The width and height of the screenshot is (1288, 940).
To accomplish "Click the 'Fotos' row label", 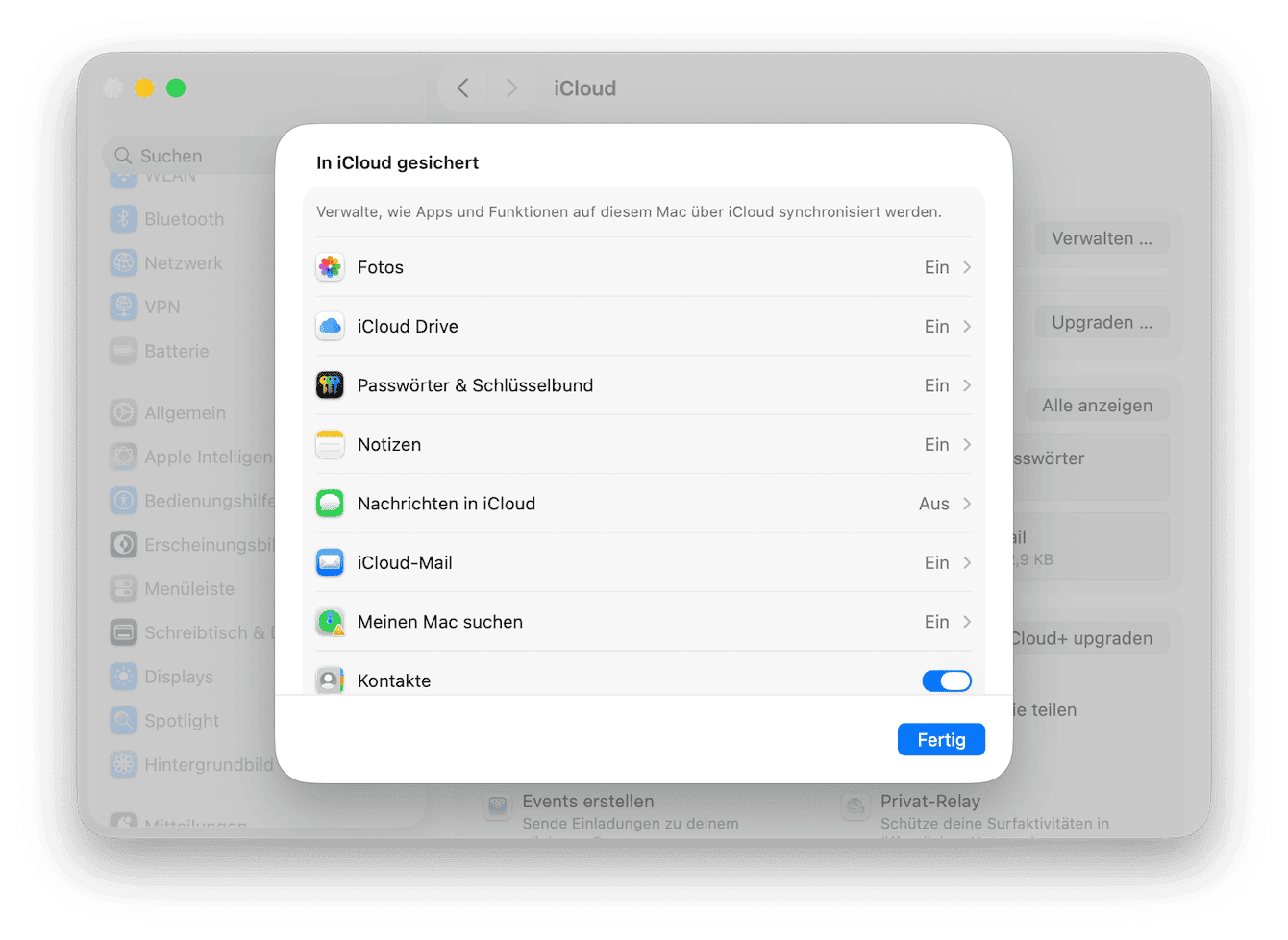I will tap(381, 267).
